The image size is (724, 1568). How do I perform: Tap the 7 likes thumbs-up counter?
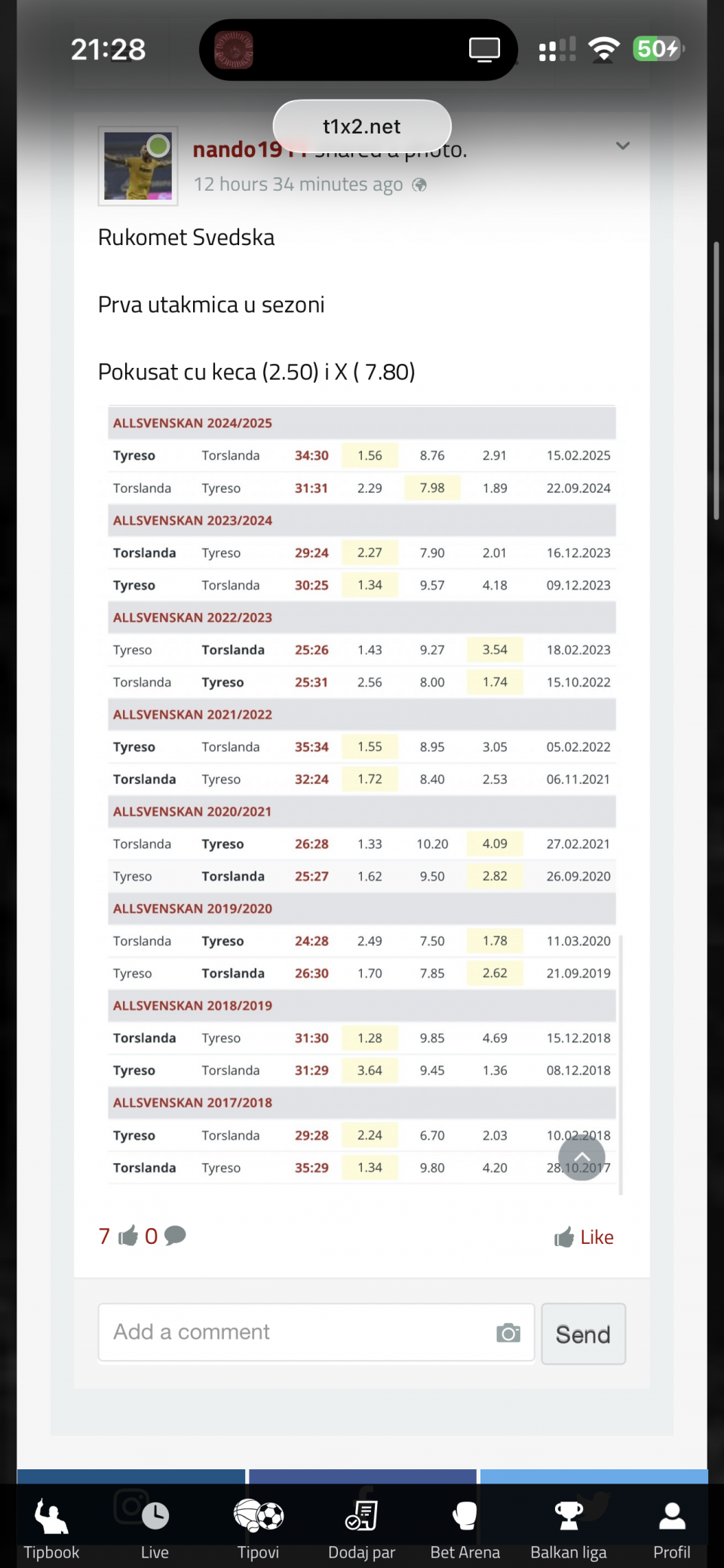(118, 1236)
